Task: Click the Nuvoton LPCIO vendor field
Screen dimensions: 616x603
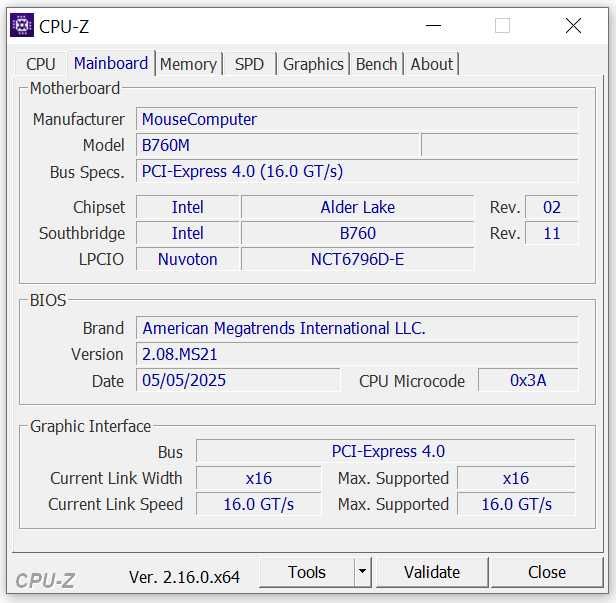Action: tap(188, 259)
